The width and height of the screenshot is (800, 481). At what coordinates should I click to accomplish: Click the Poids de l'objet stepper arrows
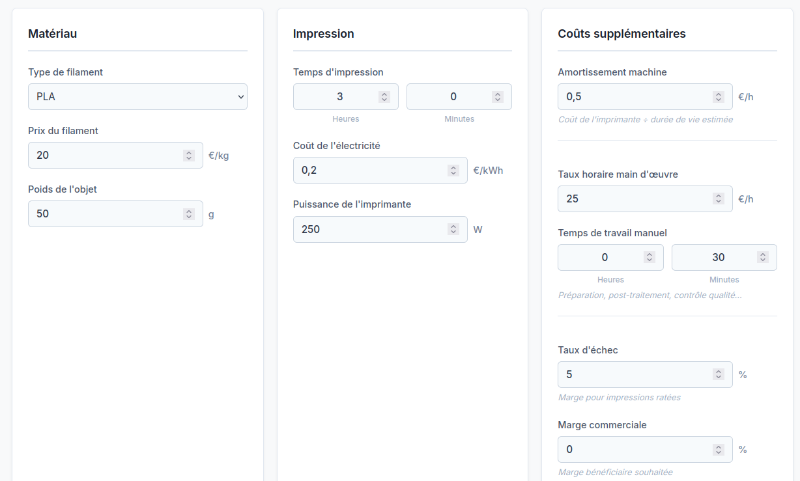coord(189,214)
